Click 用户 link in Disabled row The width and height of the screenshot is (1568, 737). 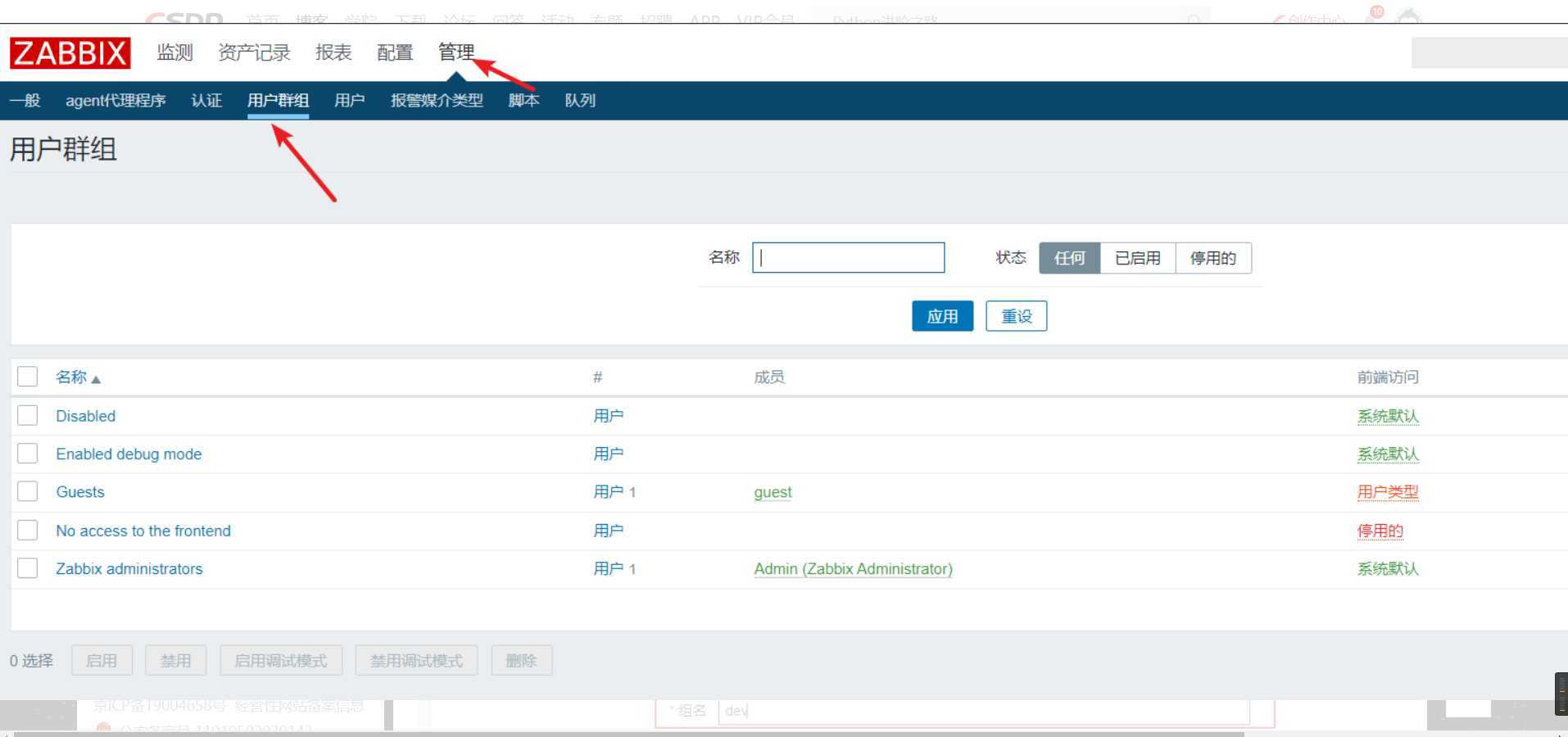click(608, 416)
